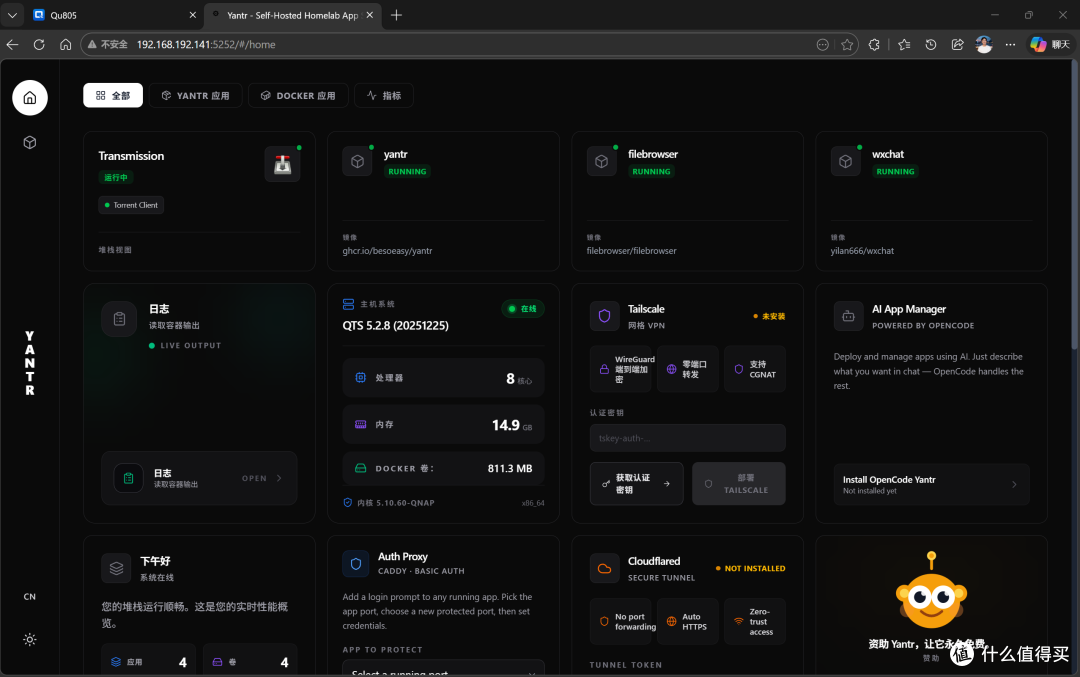The width and height of the screenshot is (1080, 677).
Task: Click the 日志 clipboard icon at card top
Action: click(x=119, y=319)
